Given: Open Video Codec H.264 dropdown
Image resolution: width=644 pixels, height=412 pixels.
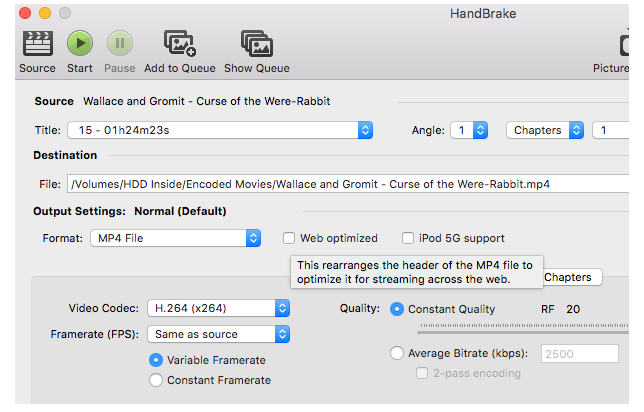Looking at the screenshot, I should [218, 308].
